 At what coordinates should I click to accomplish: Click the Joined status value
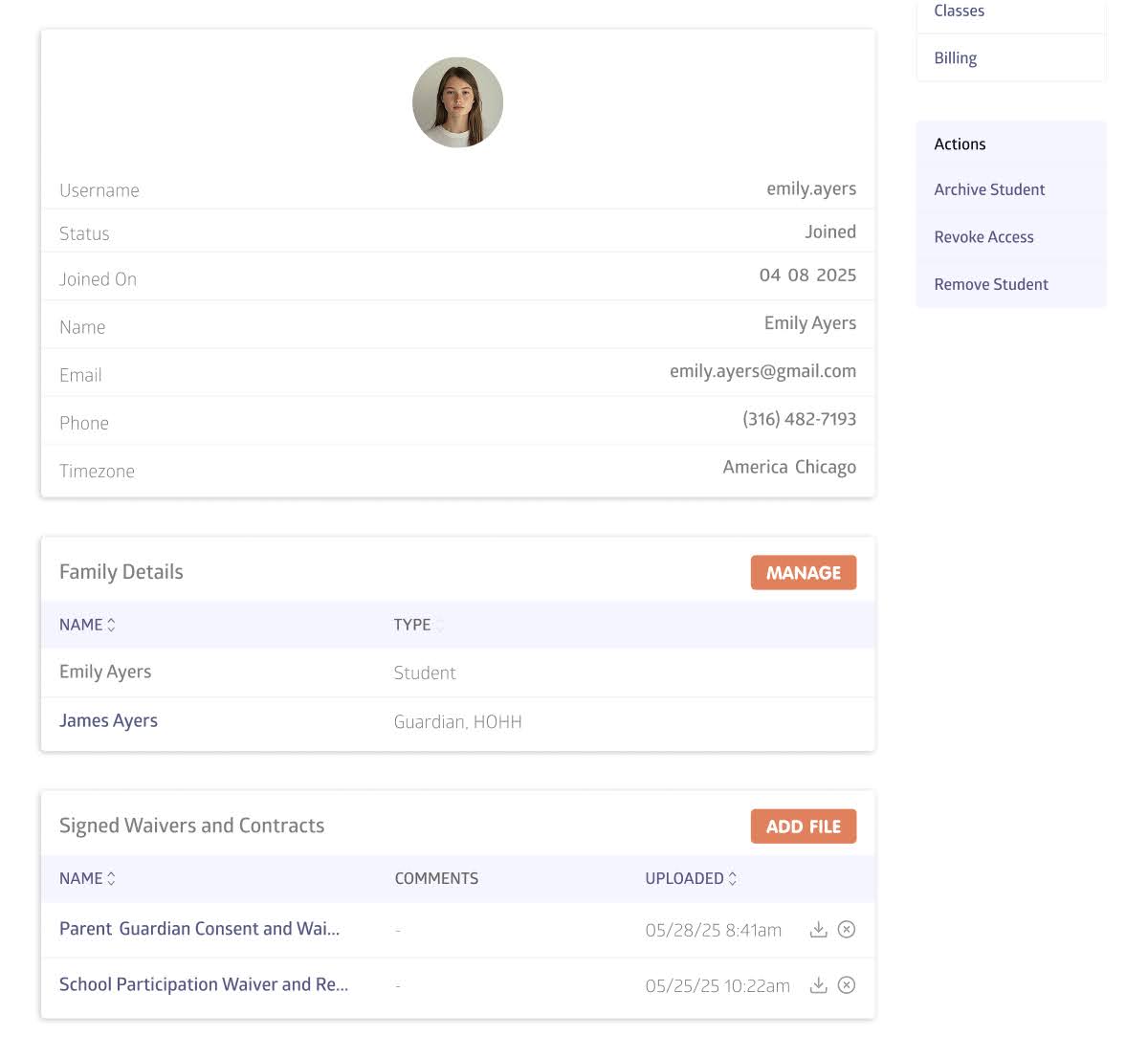click(830, 232)
